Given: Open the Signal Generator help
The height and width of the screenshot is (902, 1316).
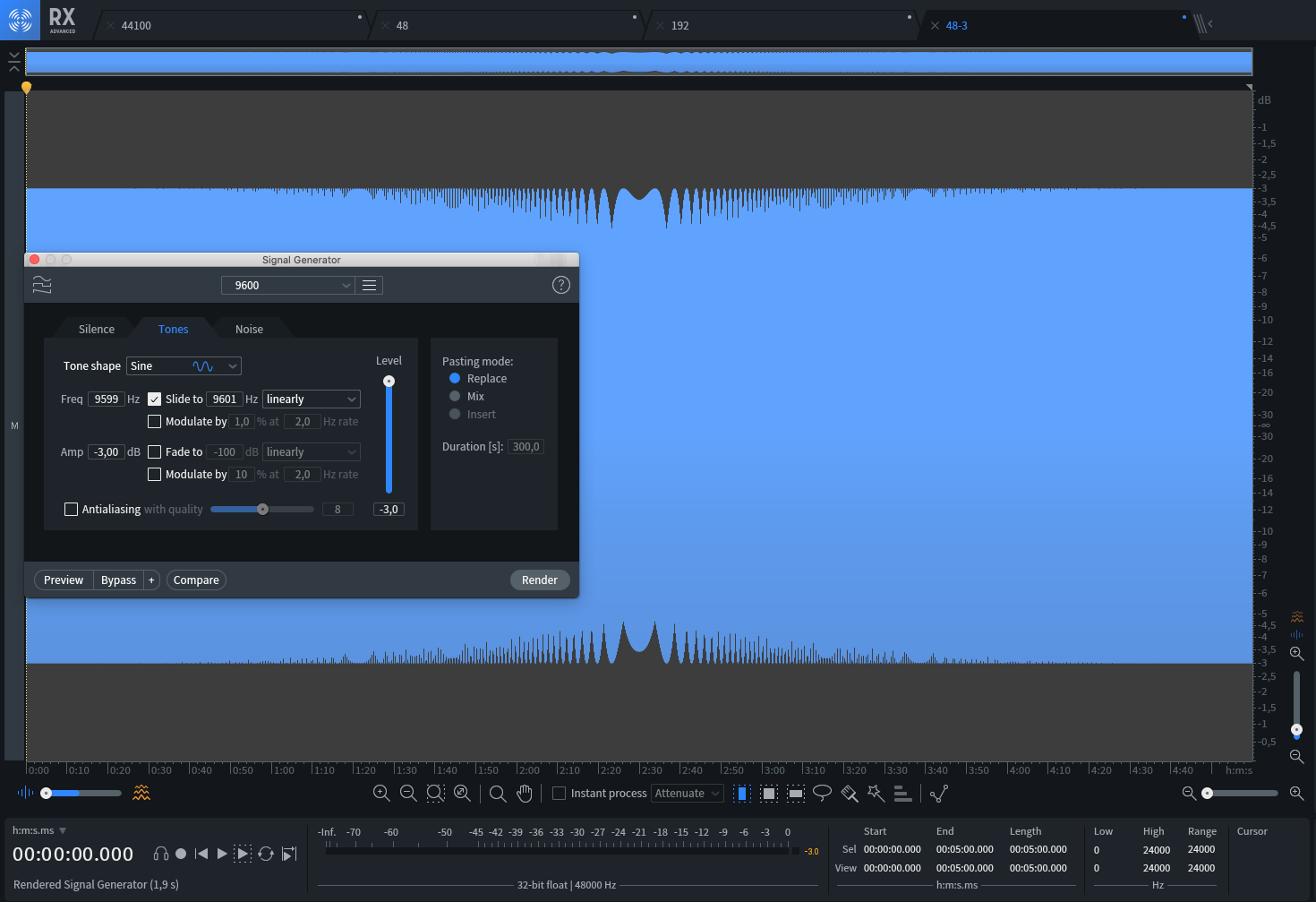Looking at the screenshot, I should [x=561, y=285].
